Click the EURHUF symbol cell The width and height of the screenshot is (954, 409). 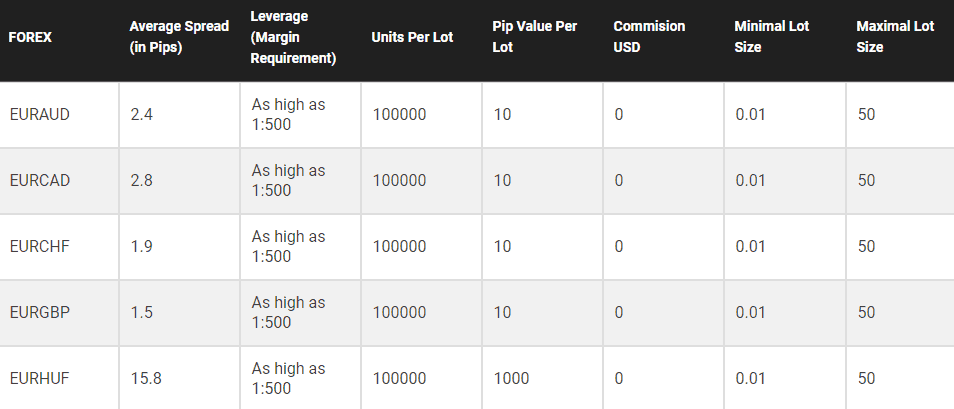[x=40, y=379]
